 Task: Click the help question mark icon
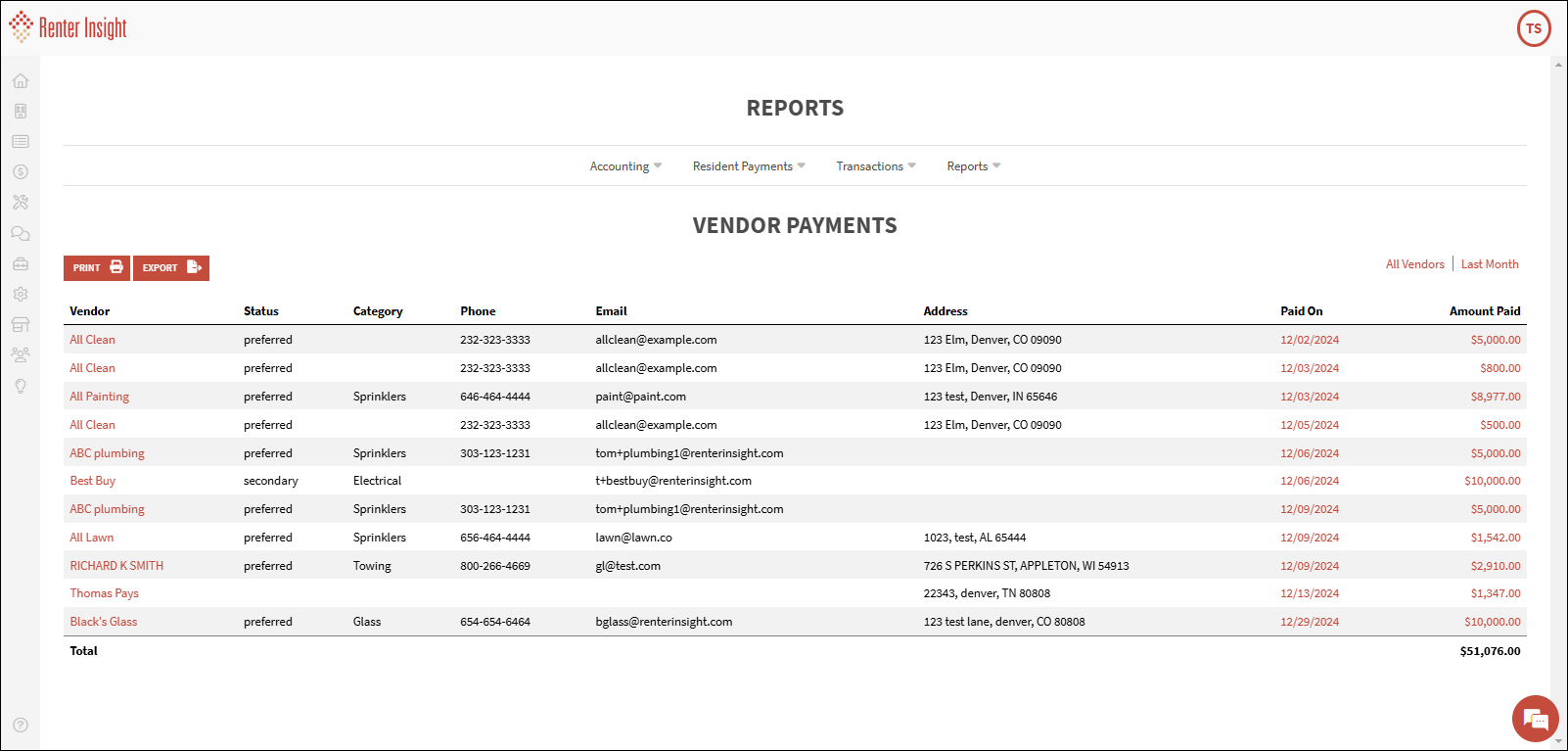click(21, 725)
